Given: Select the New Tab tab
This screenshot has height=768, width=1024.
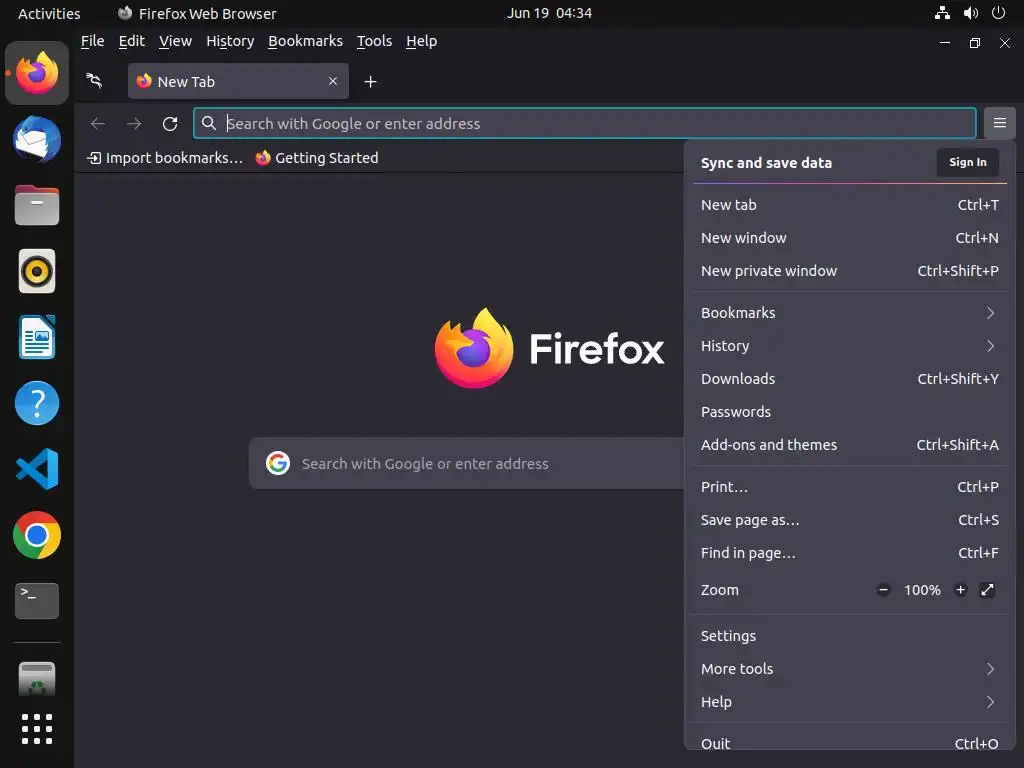Looking at the screenshot, I should tap(238, 82).
